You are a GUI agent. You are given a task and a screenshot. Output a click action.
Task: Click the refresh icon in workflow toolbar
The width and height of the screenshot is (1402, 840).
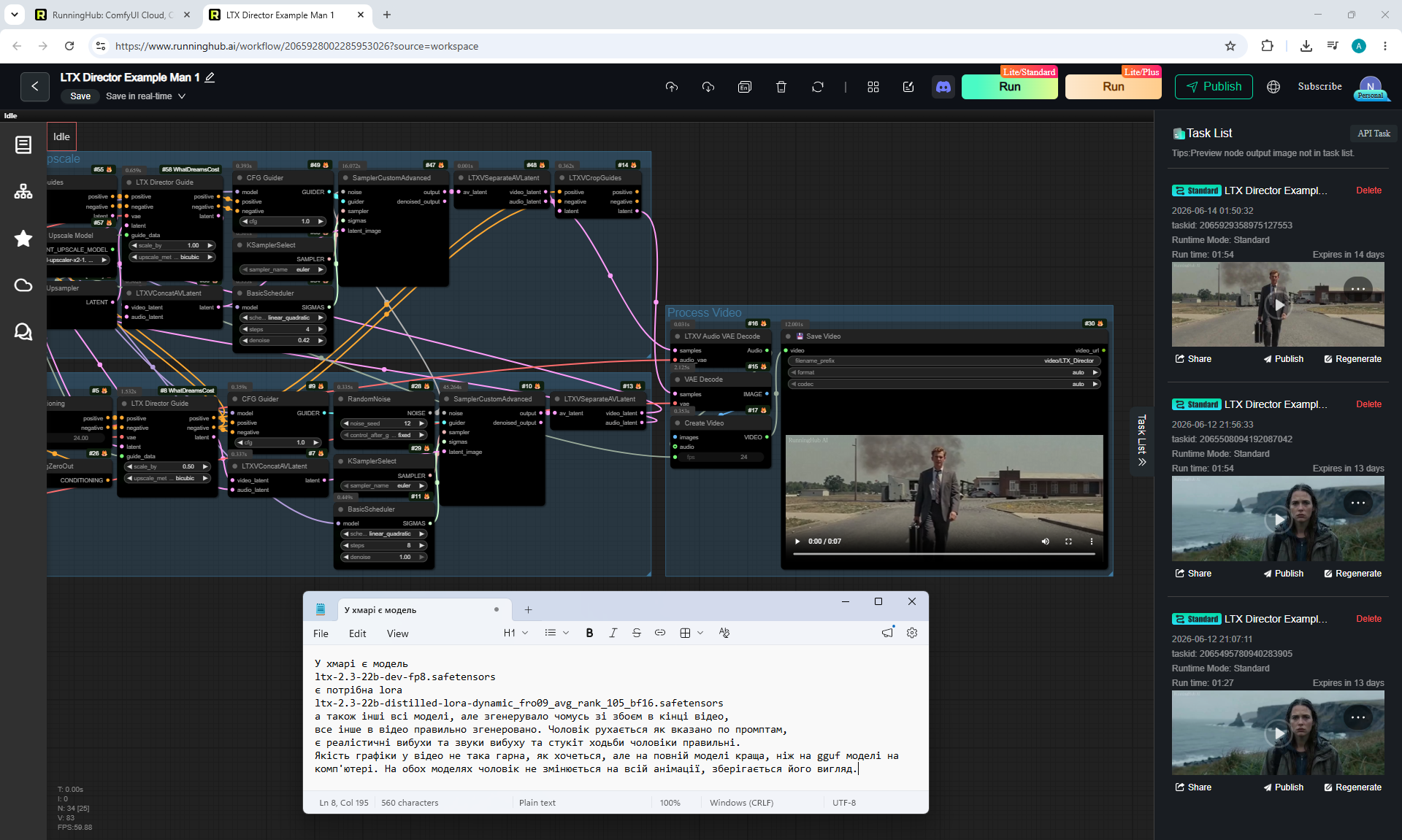(x=818, y=87)
